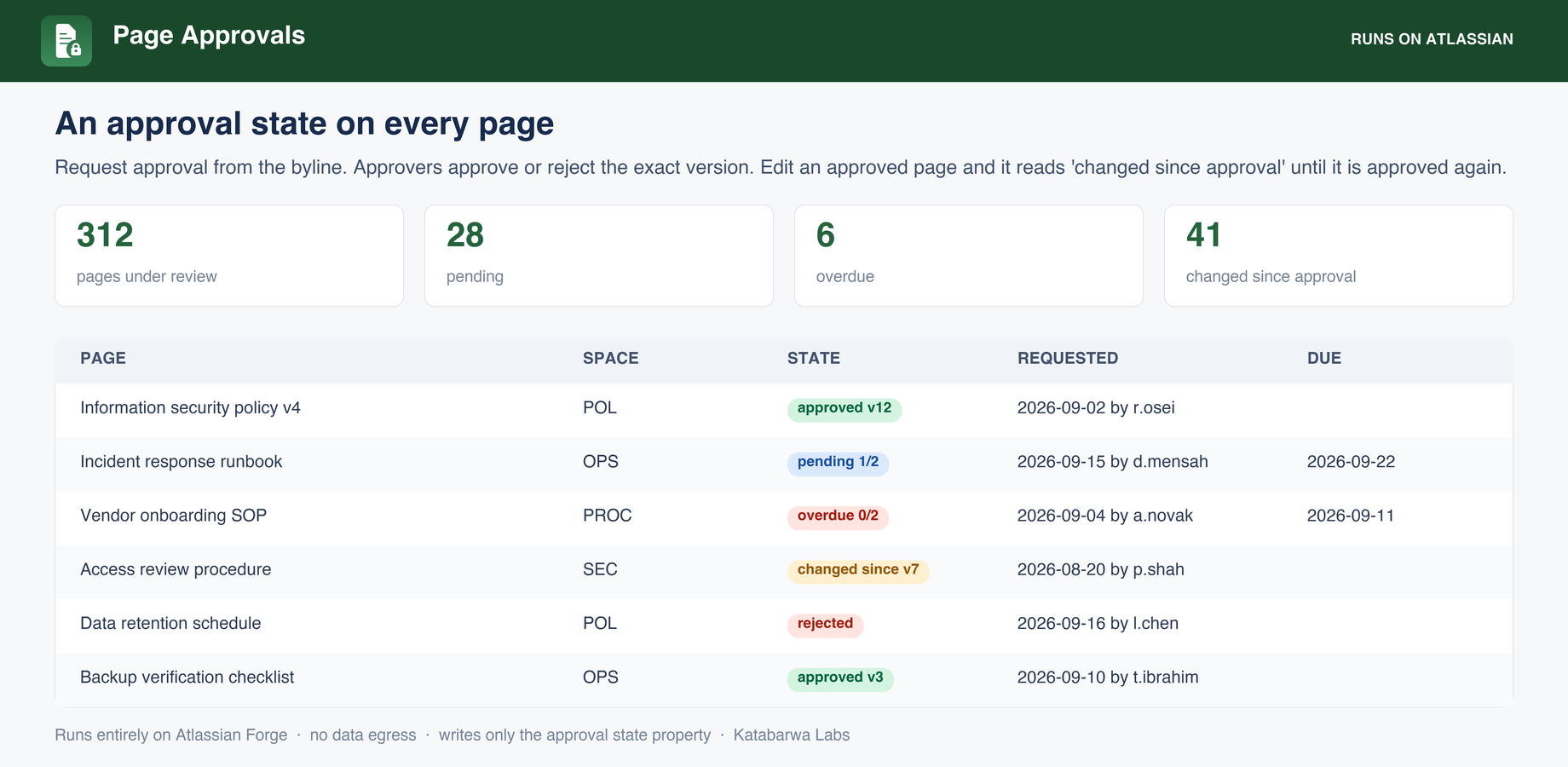Open Backup verification checklist page

pos(187,678)
